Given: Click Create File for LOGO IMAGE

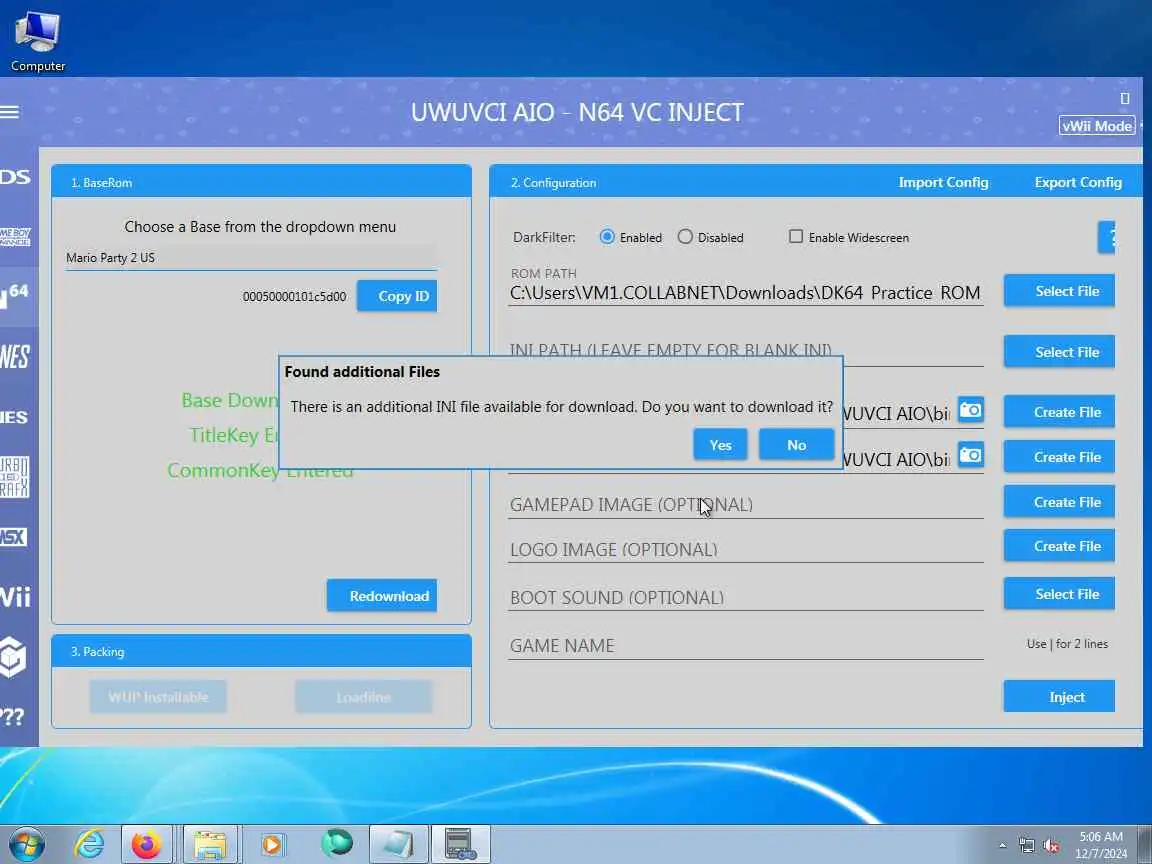Looking at the screenshot, I should coord(1059,546).
